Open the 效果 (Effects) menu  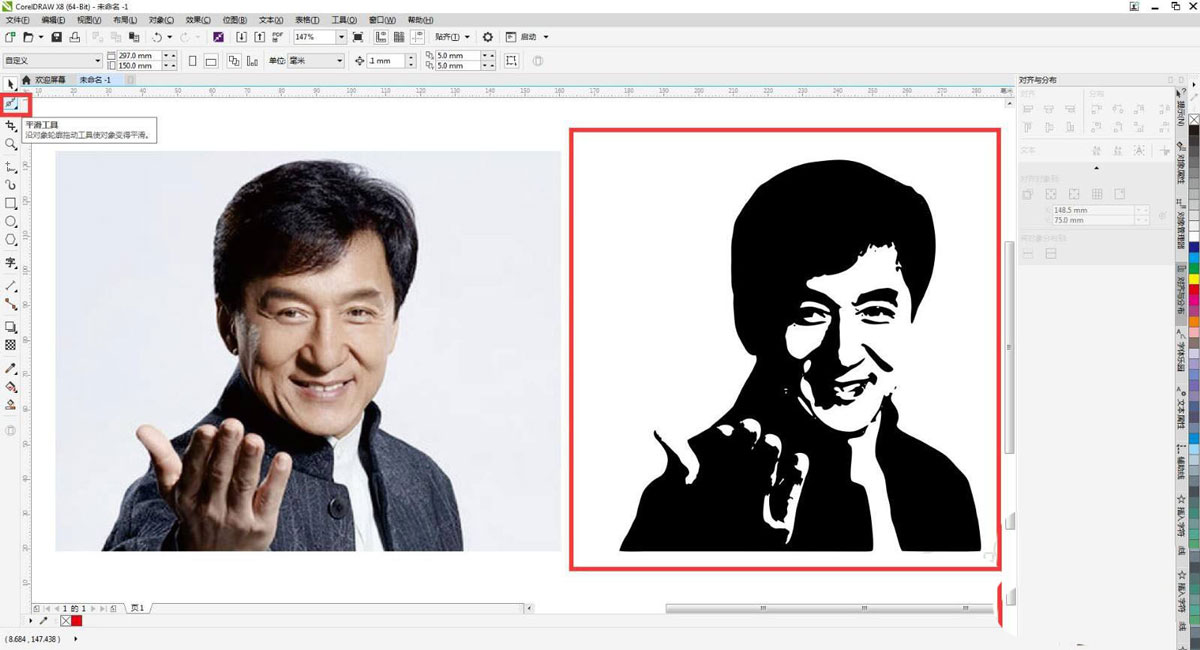197,20
